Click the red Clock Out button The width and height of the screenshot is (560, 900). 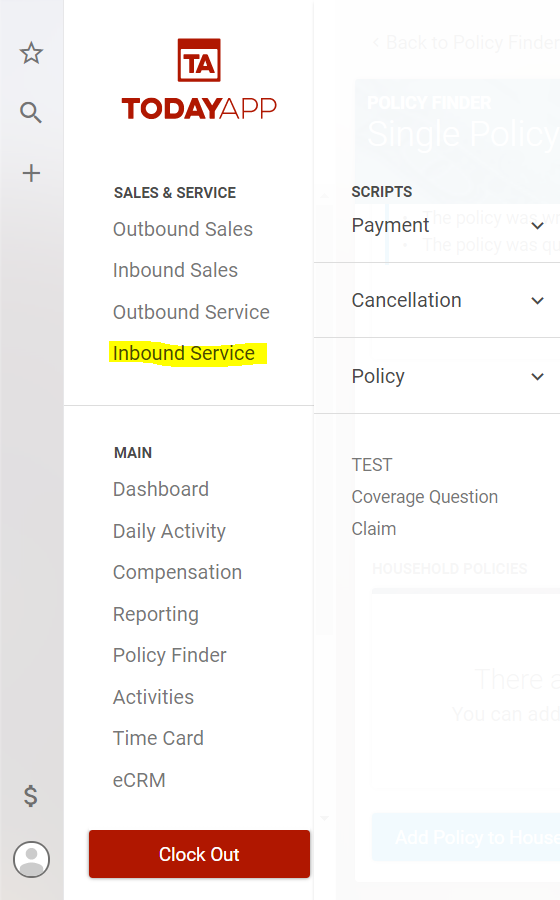(x=199, y=854)
